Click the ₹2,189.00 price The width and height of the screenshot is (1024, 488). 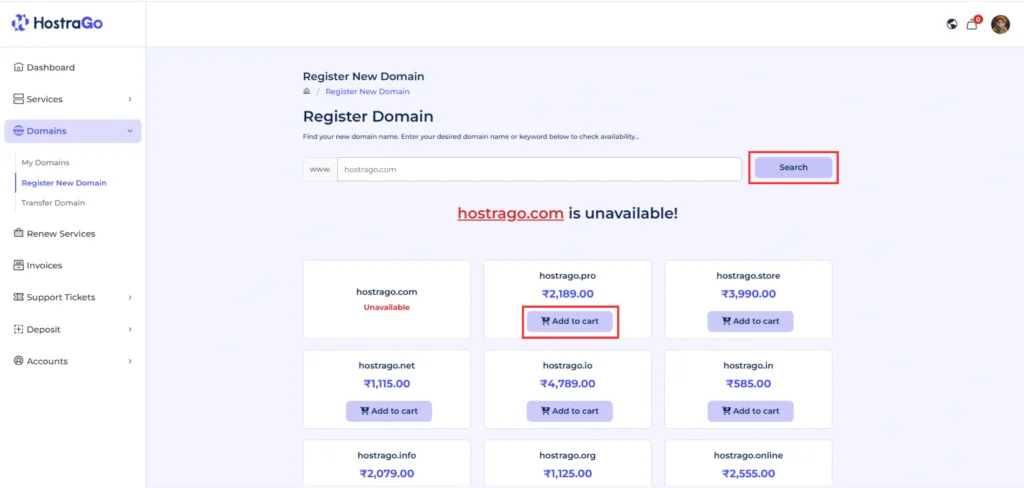click(x=568, y=294)
